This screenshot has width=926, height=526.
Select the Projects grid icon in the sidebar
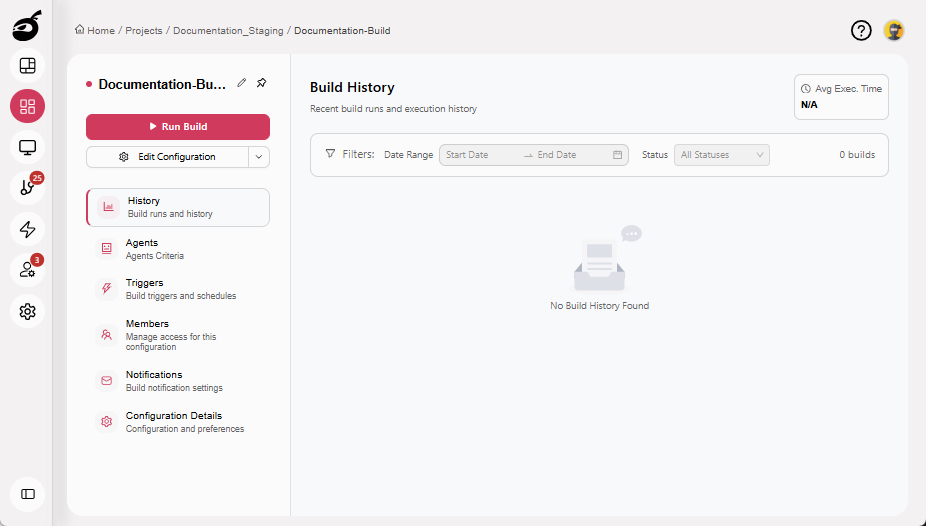click(28, 106)
